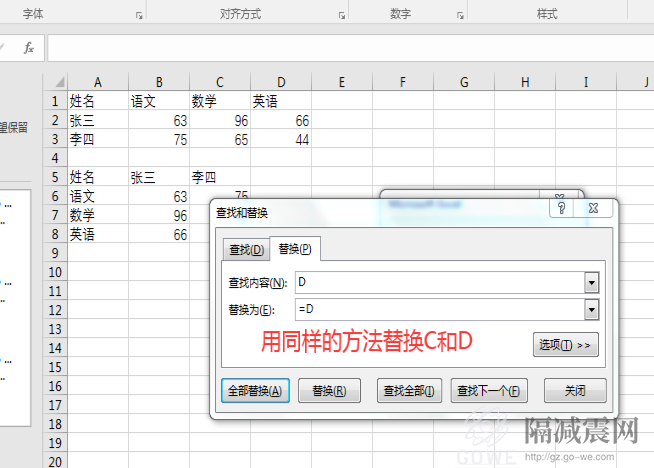Screen dimensions: 654x468
Task: Expand the 替换为 dropdown arrow
Action: point(591,309)
